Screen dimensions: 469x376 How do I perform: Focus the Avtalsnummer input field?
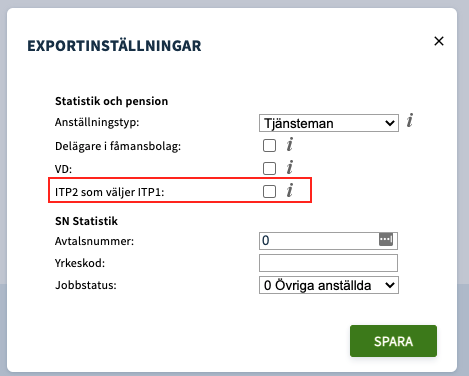click(328, 241)
